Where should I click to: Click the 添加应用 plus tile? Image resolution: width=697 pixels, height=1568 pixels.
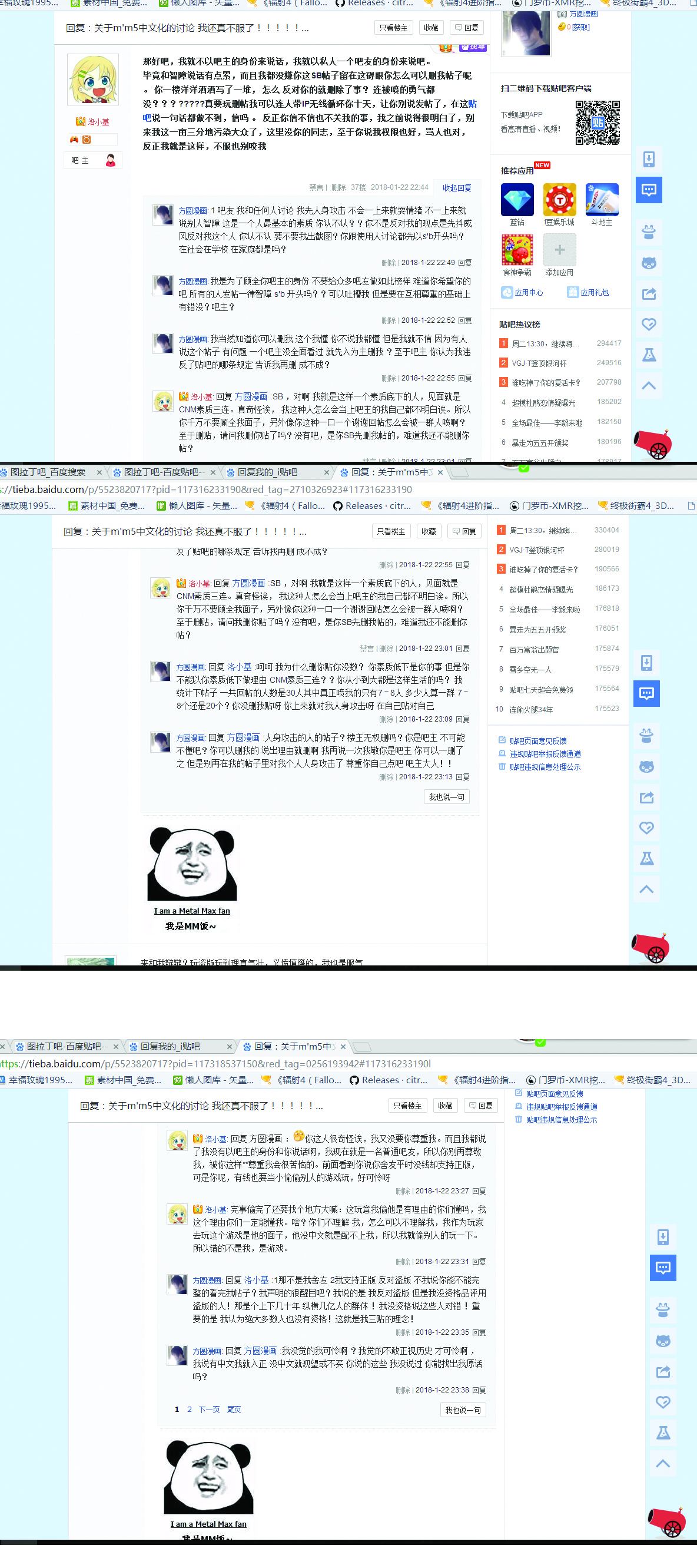560,250
